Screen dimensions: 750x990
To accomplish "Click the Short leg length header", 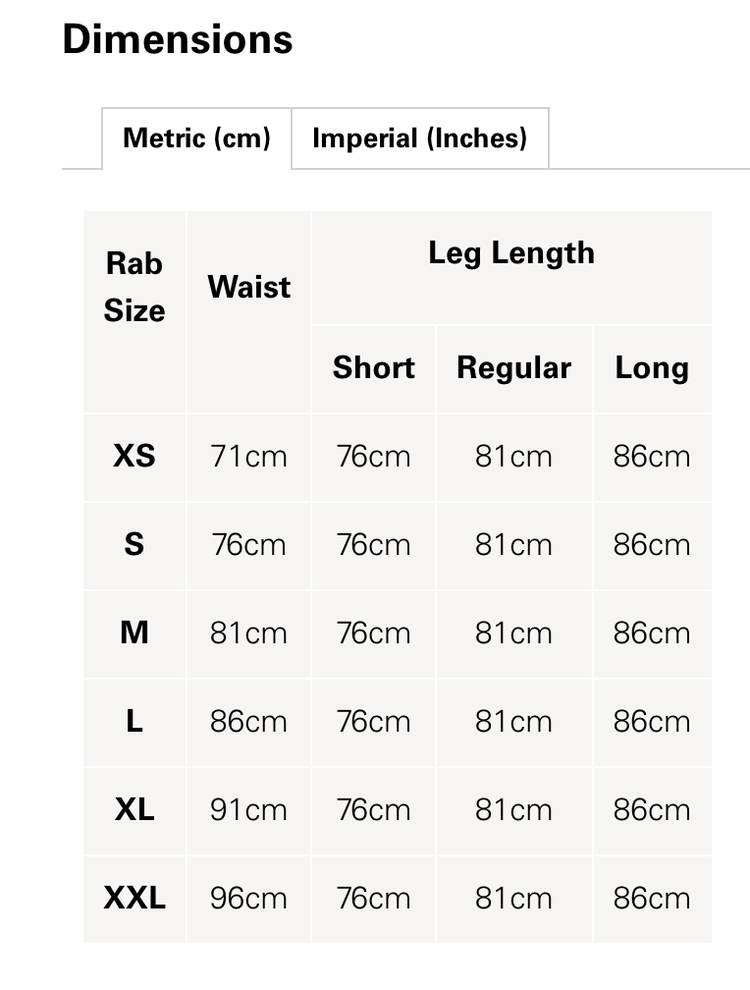I will (x=374, y=367).
